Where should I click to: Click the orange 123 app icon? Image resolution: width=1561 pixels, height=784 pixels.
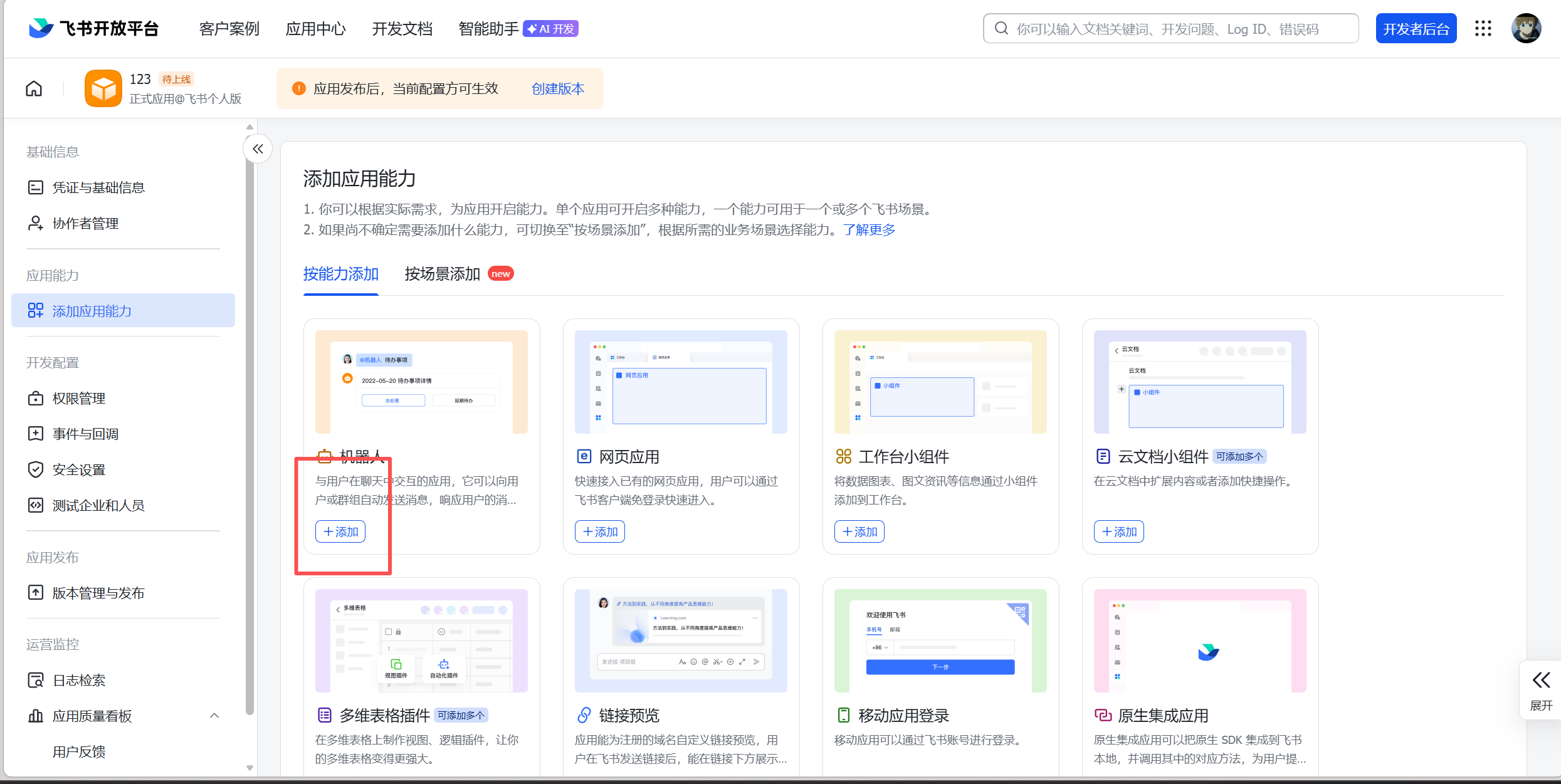point(103,88)
